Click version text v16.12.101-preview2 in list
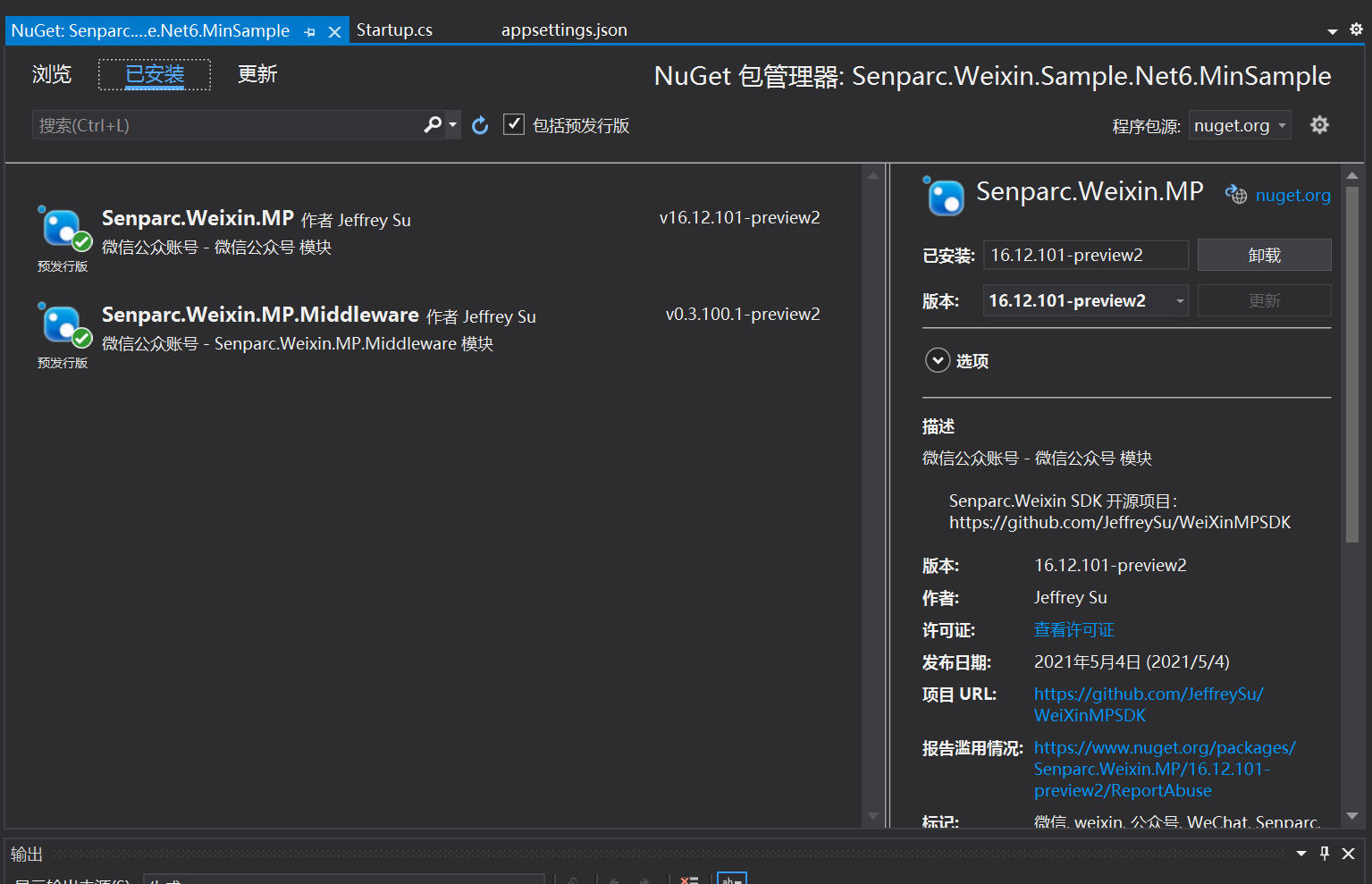Image resolution: width=1372 pixels, height=884 pixels. [739, 218]
